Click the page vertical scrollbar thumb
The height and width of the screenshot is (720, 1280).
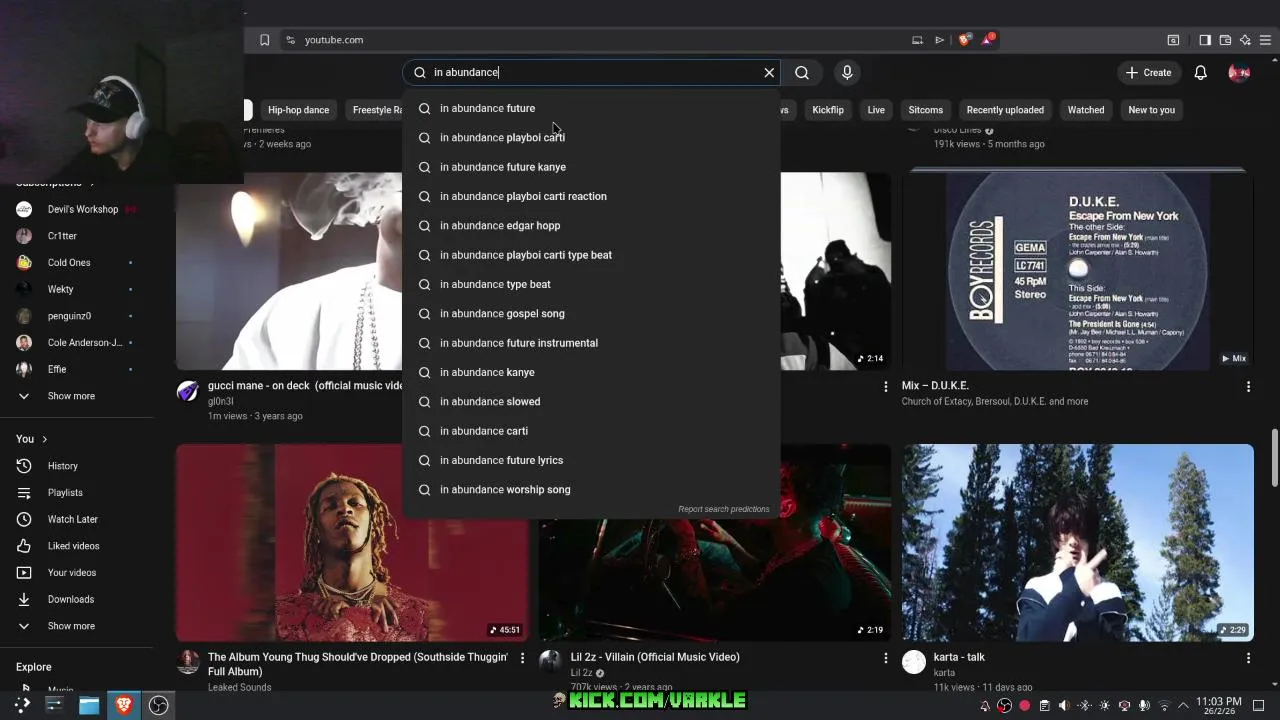click(x=1274, y=457)
